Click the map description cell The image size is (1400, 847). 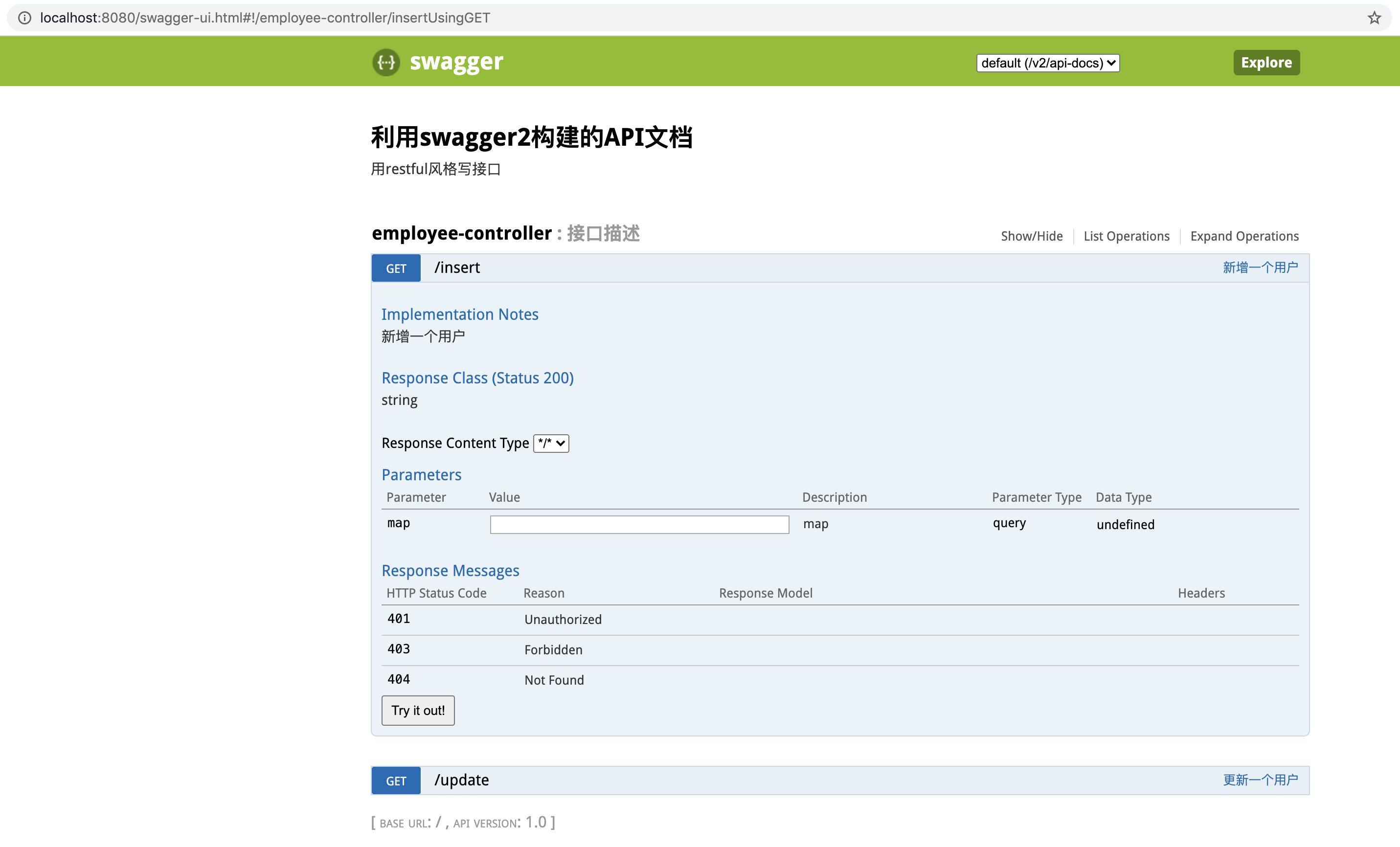click(815, 524)
